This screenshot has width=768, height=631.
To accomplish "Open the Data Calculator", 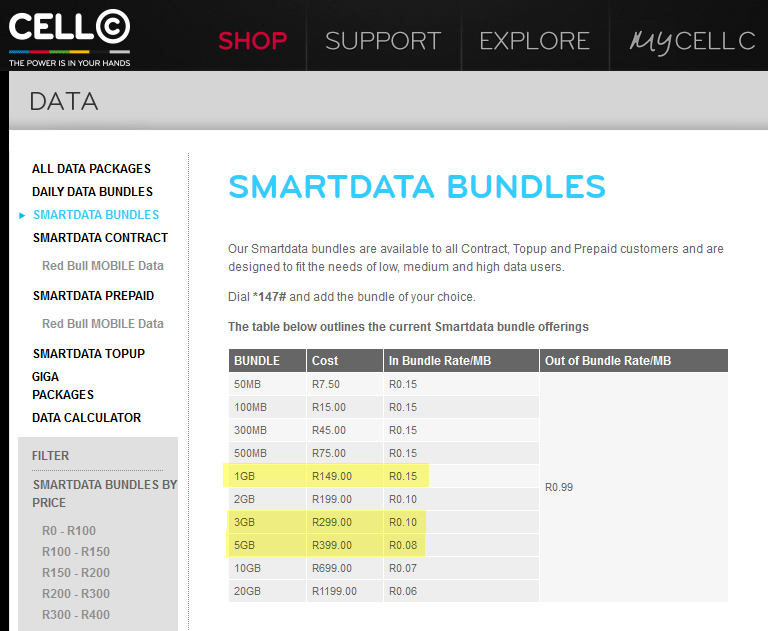I will click(87, 417).
